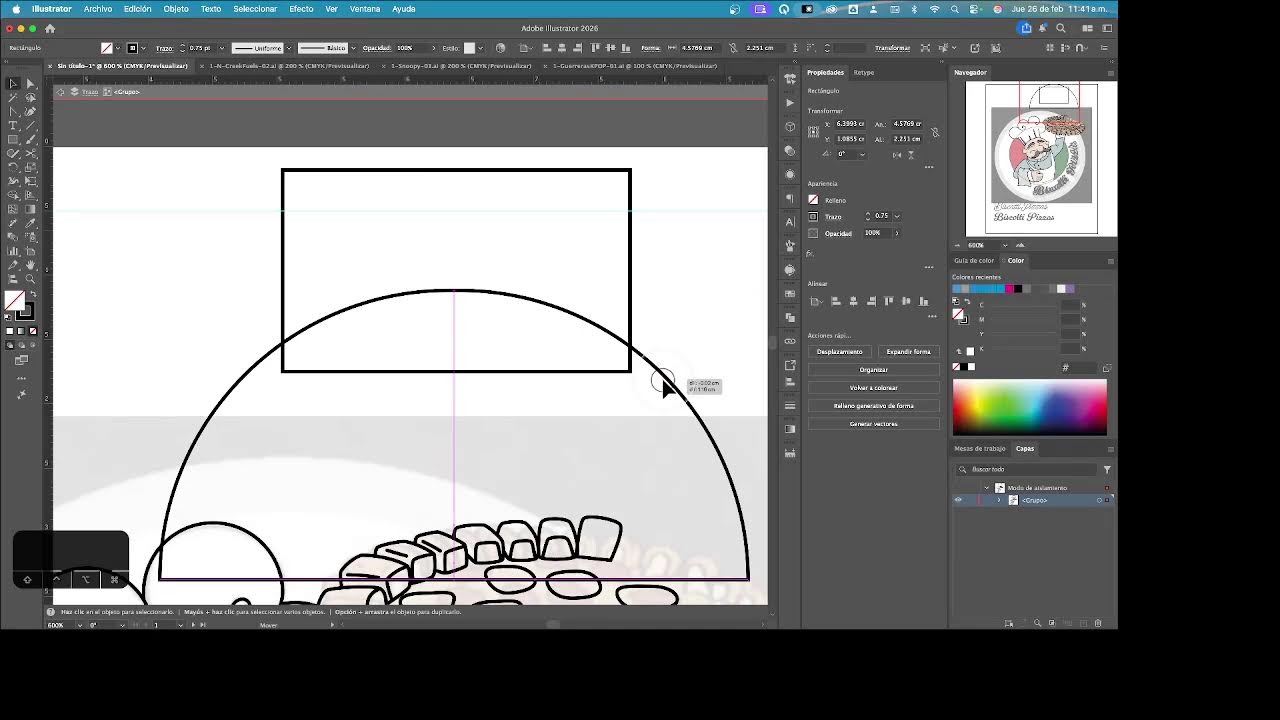Screen dimensions: 1280x720
Task: Toggle the constrain width and height proportions link
Action: (935, 132)
